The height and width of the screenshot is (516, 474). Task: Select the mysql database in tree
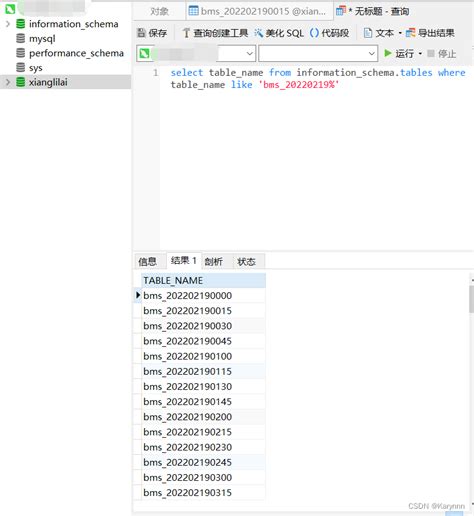point(42,39)
